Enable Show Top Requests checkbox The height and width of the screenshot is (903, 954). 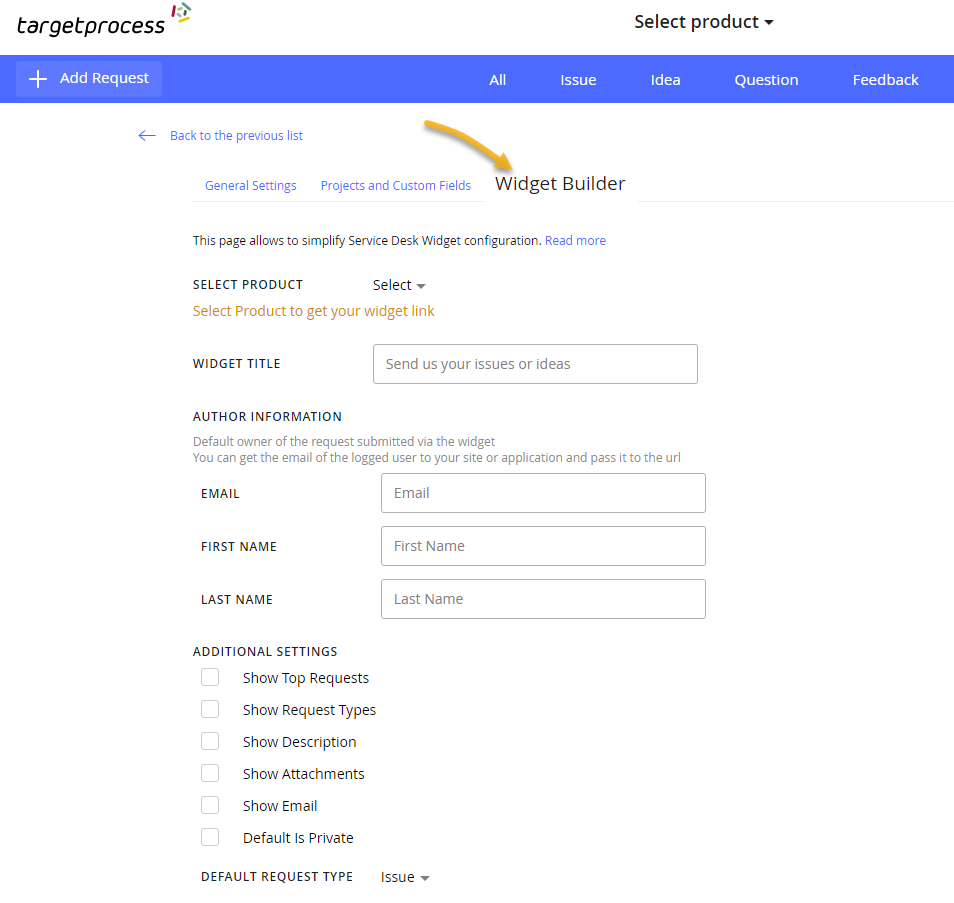pyautogui.click(x=210, y=677)
